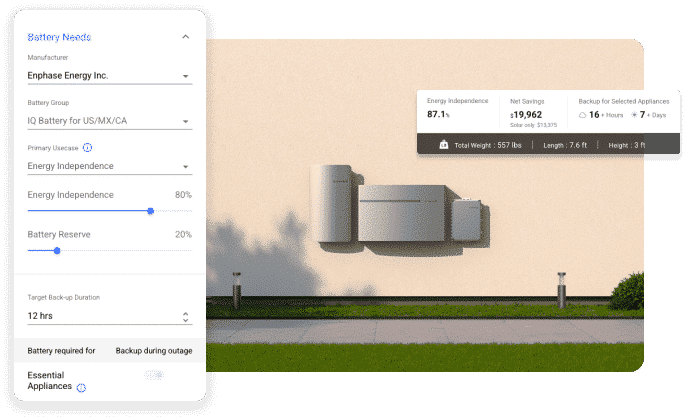Click the sun icon beside 7 days
This screenshot has width=684, height=419.
tap(634, 115)
